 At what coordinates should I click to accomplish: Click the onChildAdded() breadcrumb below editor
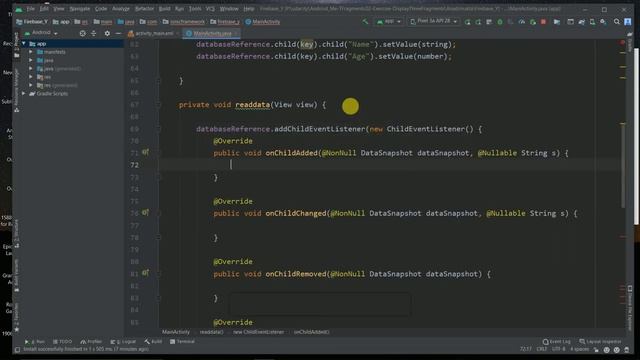pyautogui.click(x=311, y=332)
